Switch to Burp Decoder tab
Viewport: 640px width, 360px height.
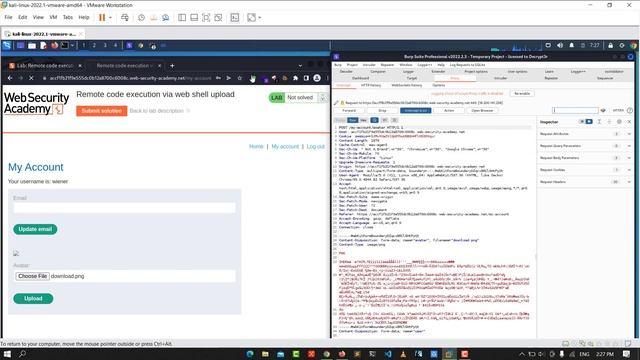pos(346,71)
